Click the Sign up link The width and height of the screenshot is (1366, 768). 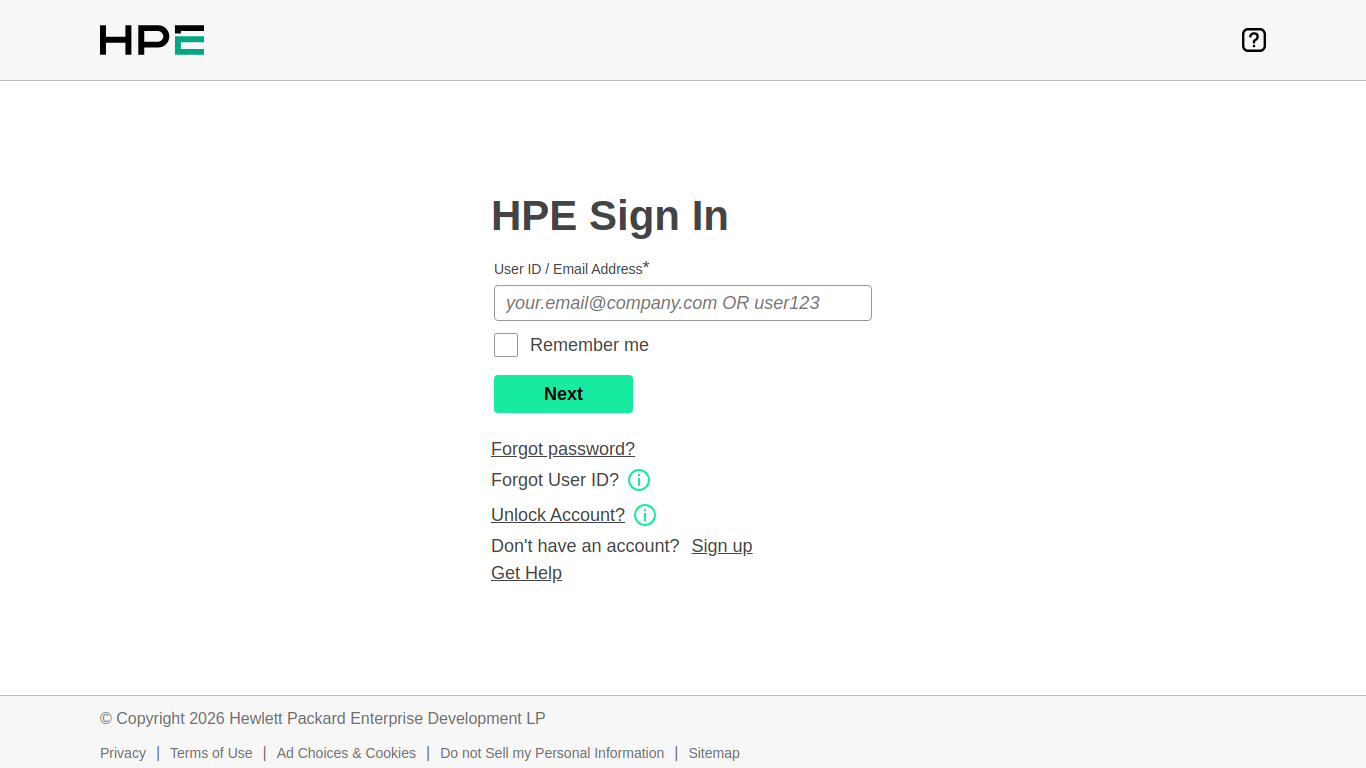(722, 546)
